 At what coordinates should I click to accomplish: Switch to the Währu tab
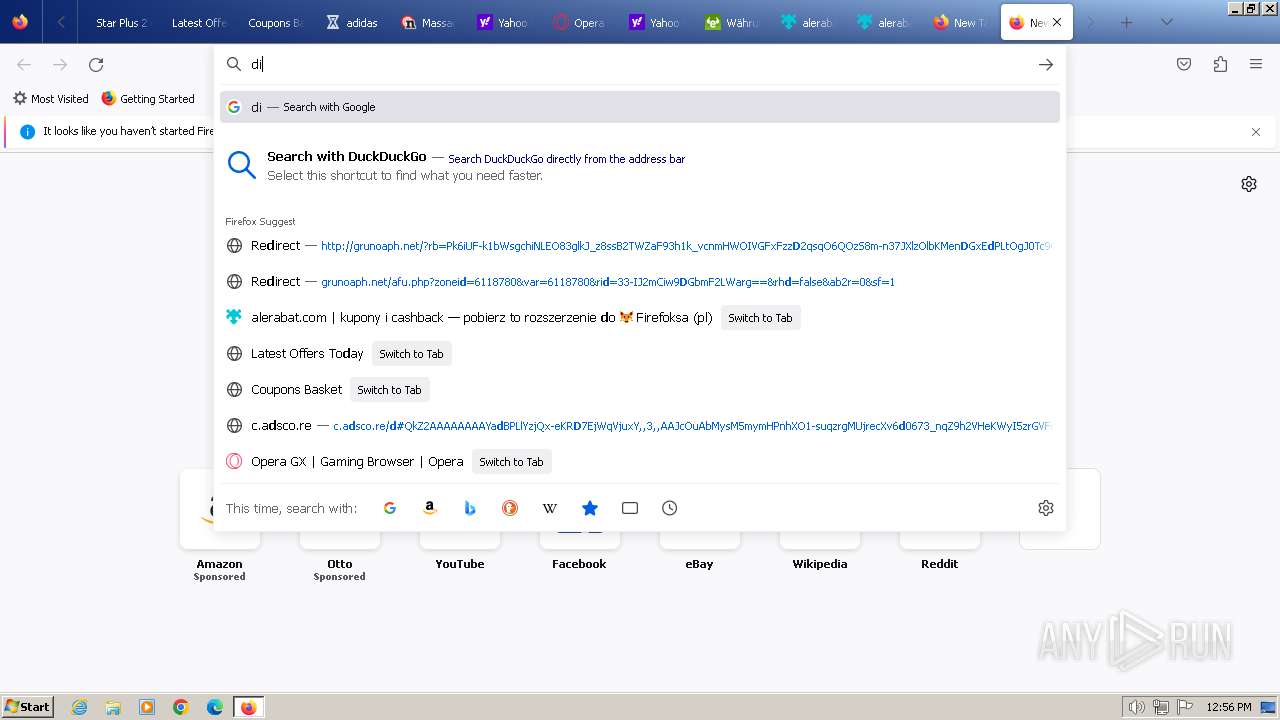click(x=732, y=22)
